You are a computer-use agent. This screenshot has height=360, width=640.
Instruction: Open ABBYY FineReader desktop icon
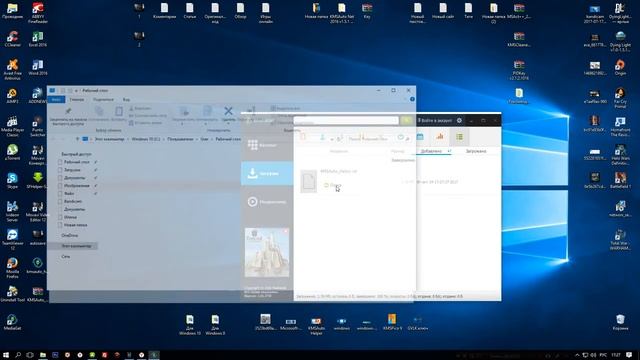tap(38, 12)
